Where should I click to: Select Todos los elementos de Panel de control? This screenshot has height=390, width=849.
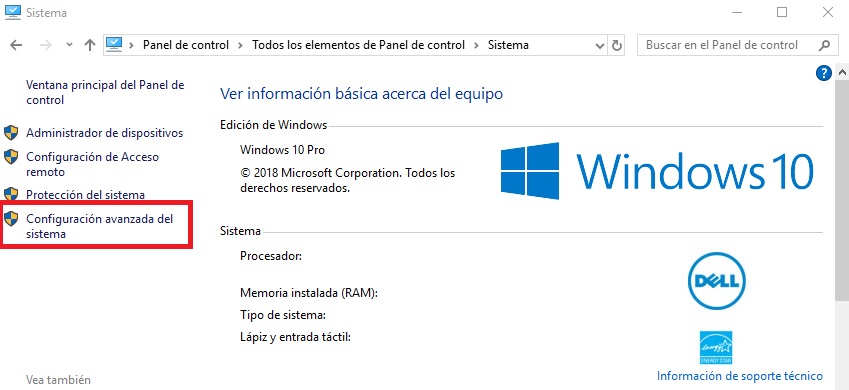point(358,45)
